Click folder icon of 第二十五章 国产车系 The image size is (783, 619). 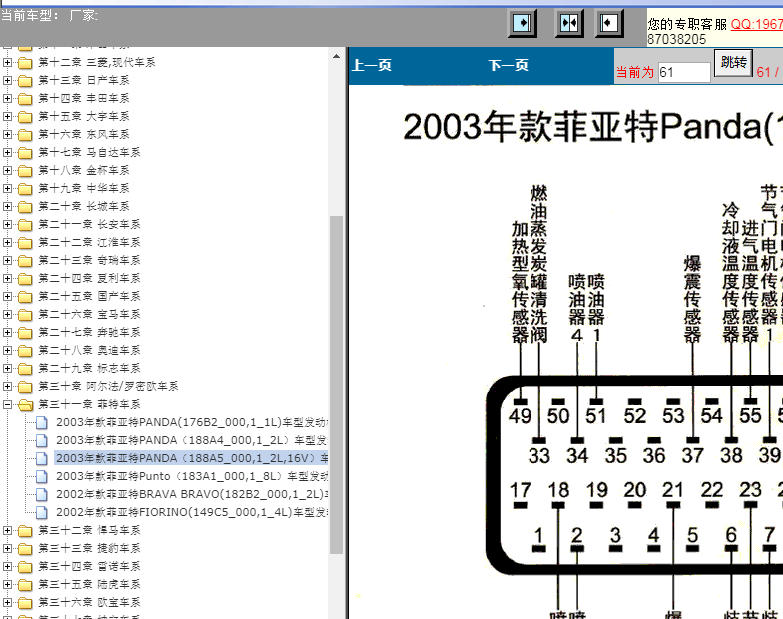point(25,297)
